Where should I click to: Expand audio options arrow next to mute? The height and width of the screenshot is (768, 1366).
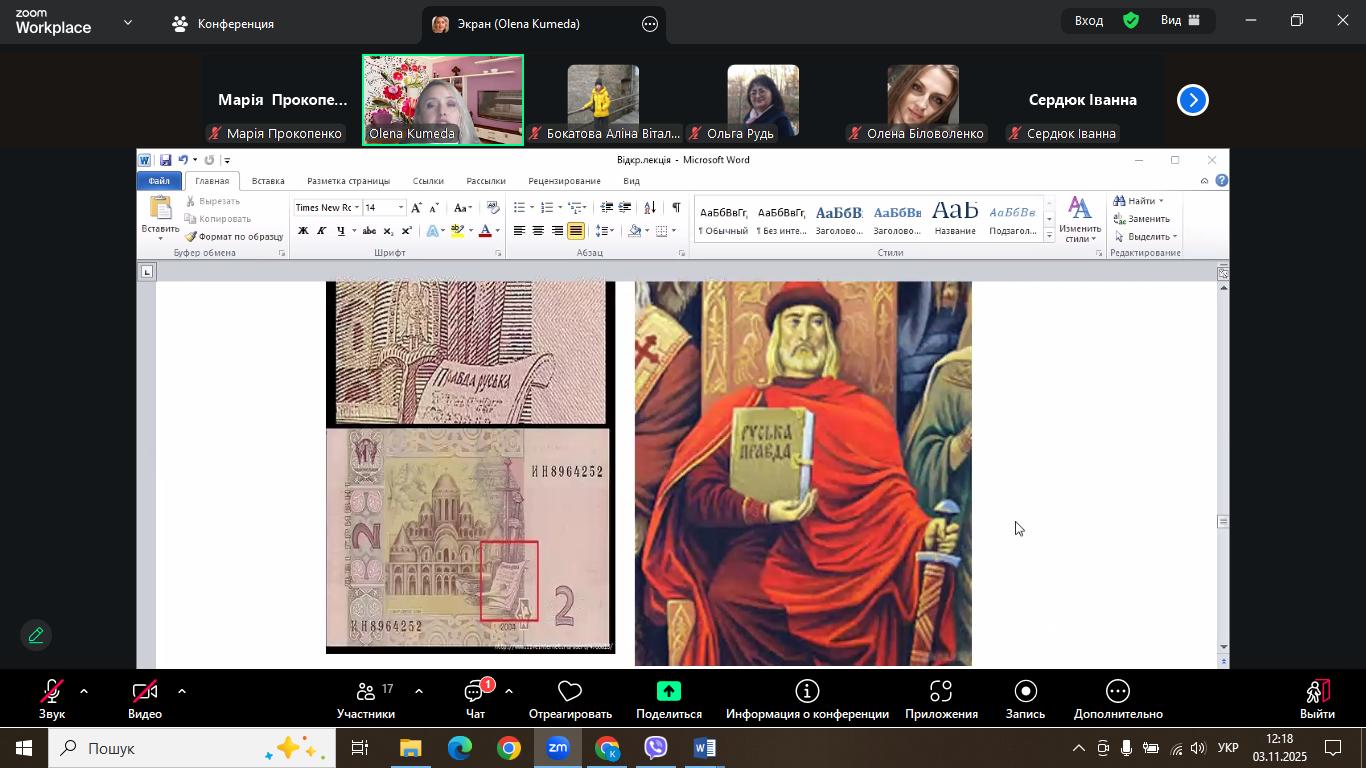click(84, 691)
